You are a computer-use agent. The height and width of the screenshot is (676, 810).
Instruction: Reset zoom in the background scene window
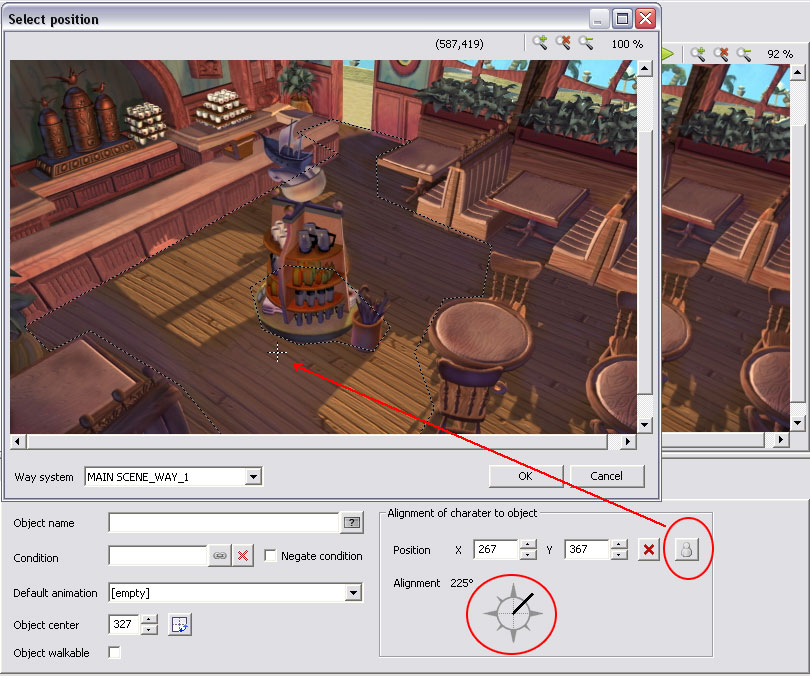point(721,54)
